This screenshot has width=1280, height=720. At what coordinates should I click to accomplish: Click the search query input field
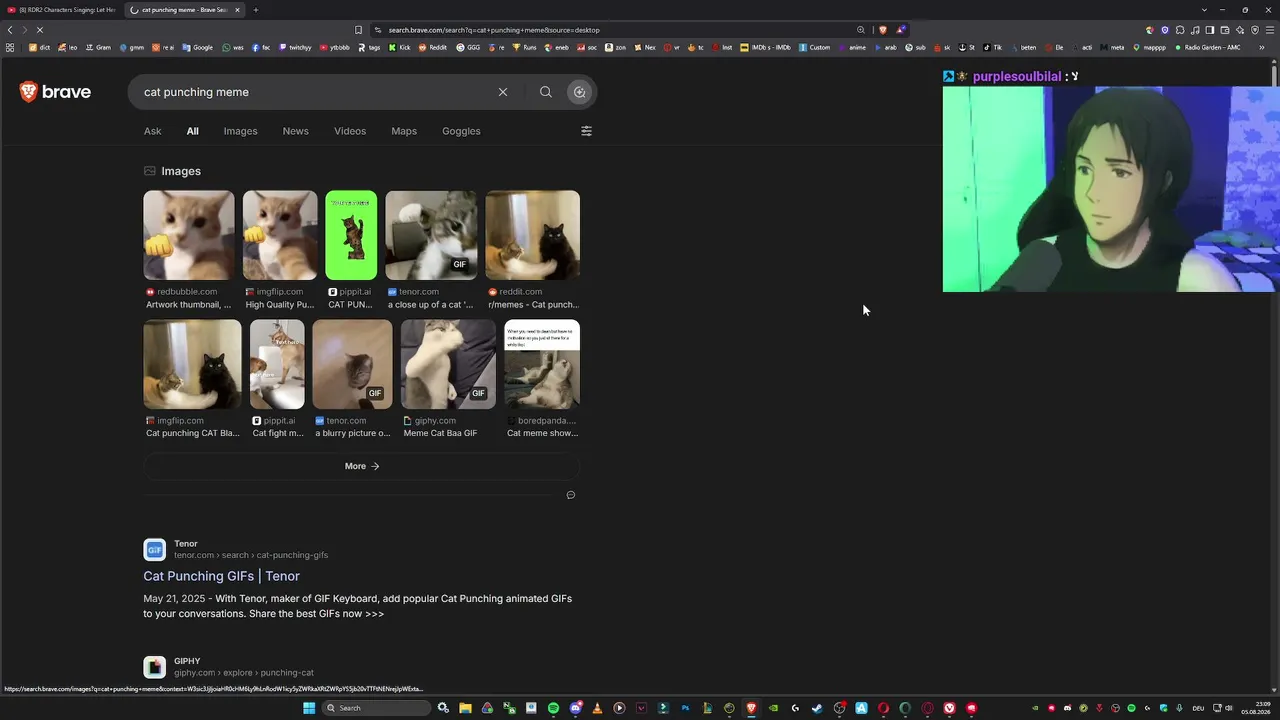pos(315,92)
